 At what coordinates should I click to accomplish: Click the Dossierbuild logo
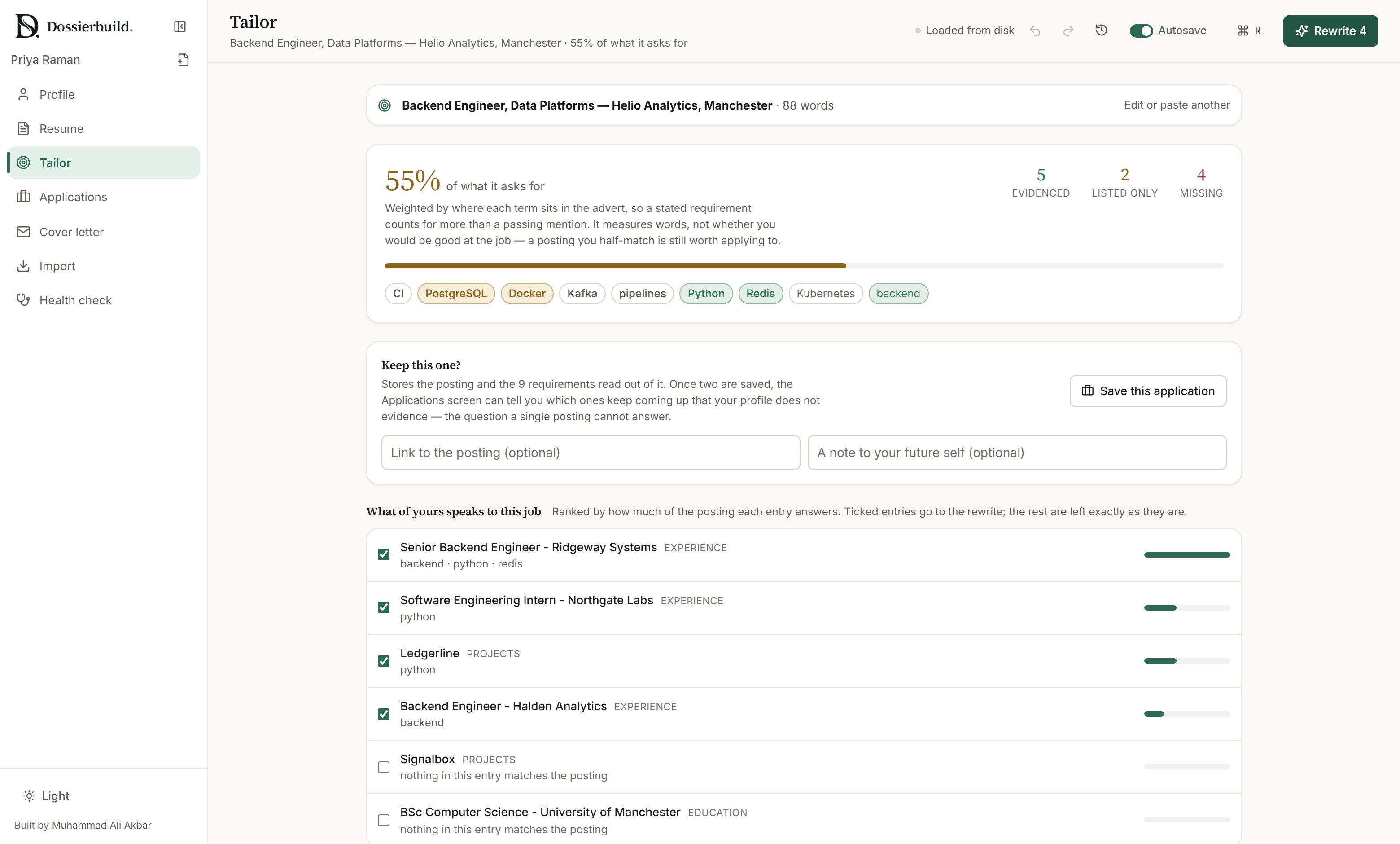74,26
